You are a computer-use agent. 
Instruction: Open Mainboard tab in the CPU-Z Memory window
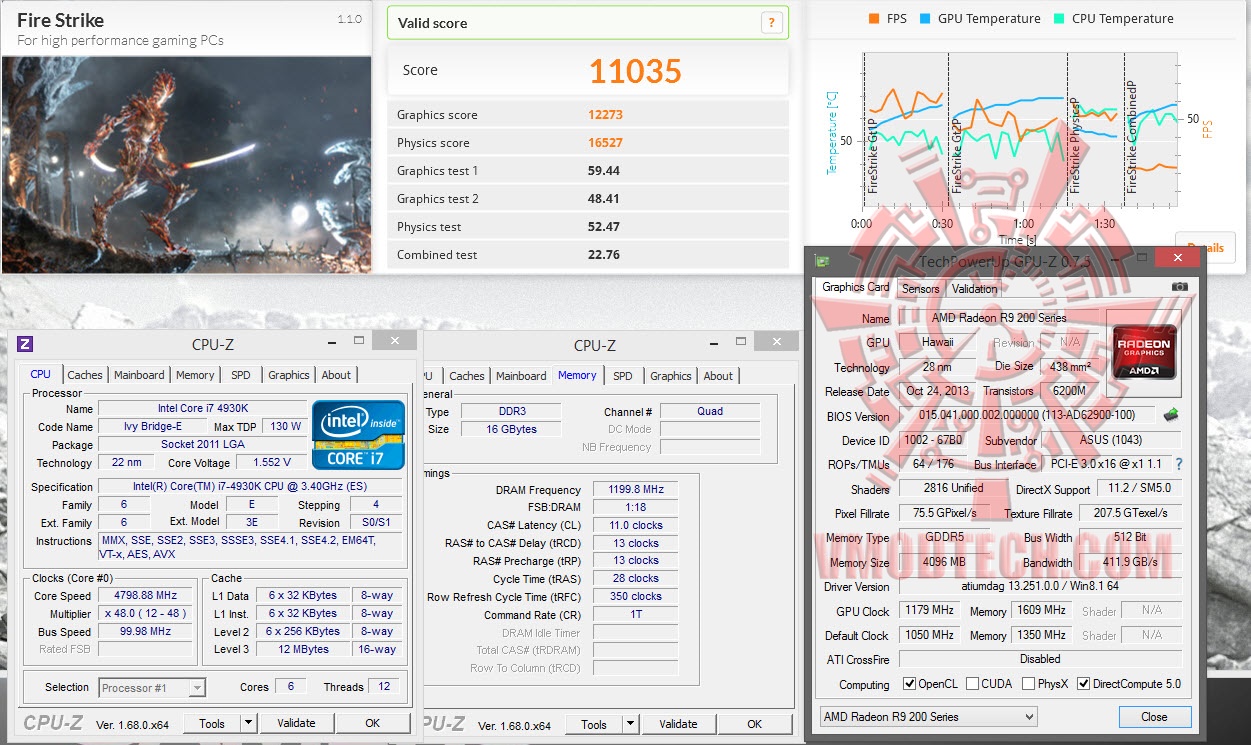pos(521,376)
